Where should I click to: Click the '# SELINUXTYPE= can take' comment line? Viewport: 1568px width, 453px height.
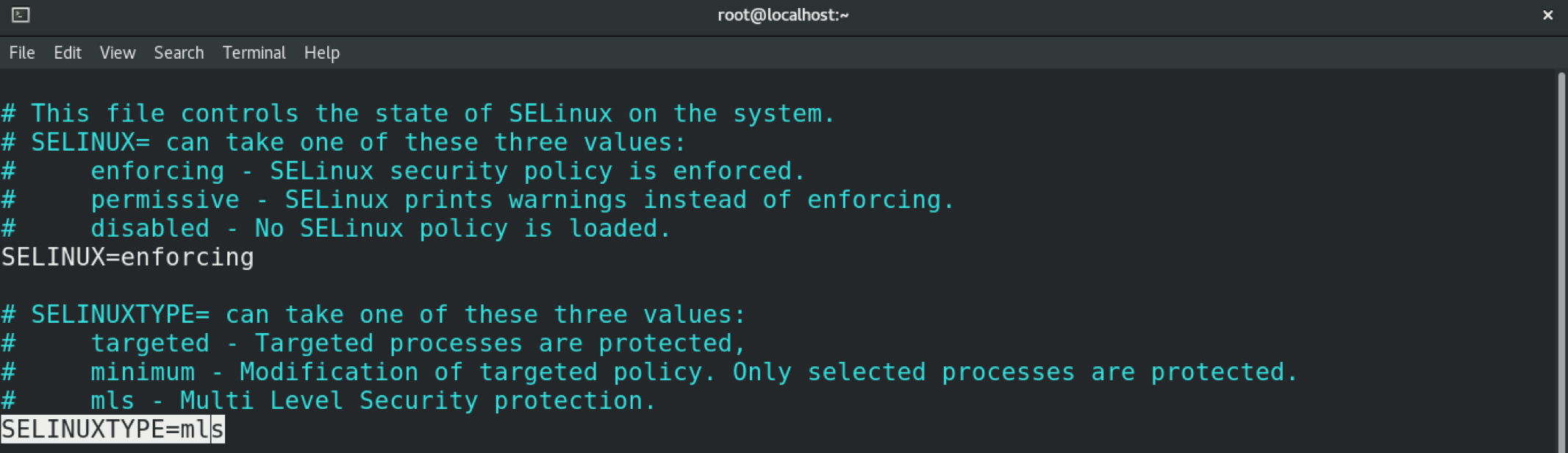[x=373, y=315]
